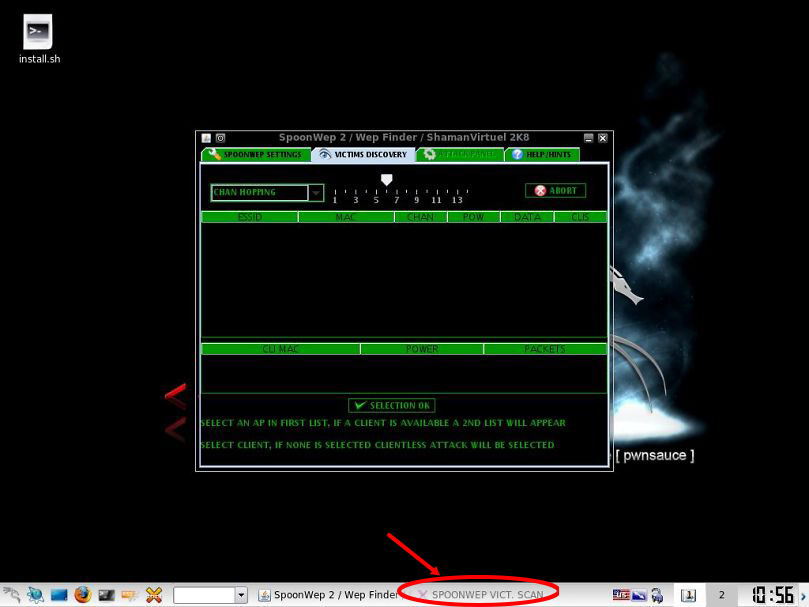The image size is (809, 607).
Task: Click the blue desktop icon on taskbar
Action: [59, 595]
